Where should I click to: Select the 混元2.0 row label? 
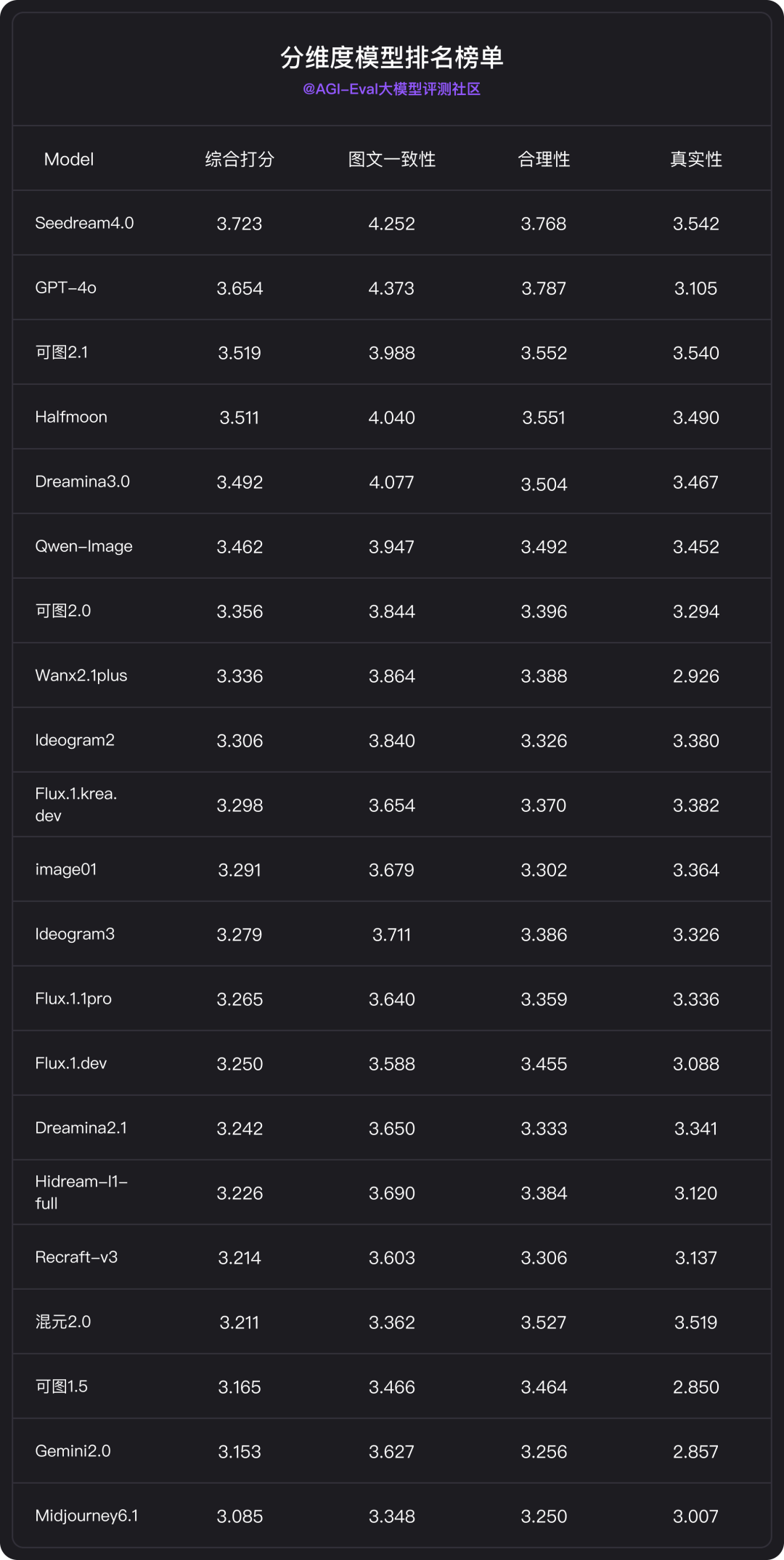(x=63, y=1321)
